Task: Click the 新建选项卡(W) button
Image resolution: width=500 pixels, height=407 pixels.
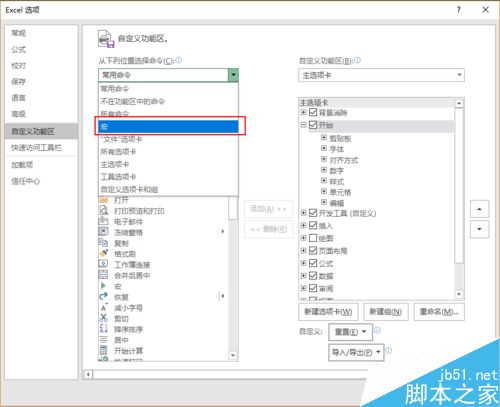Action: 328,312
